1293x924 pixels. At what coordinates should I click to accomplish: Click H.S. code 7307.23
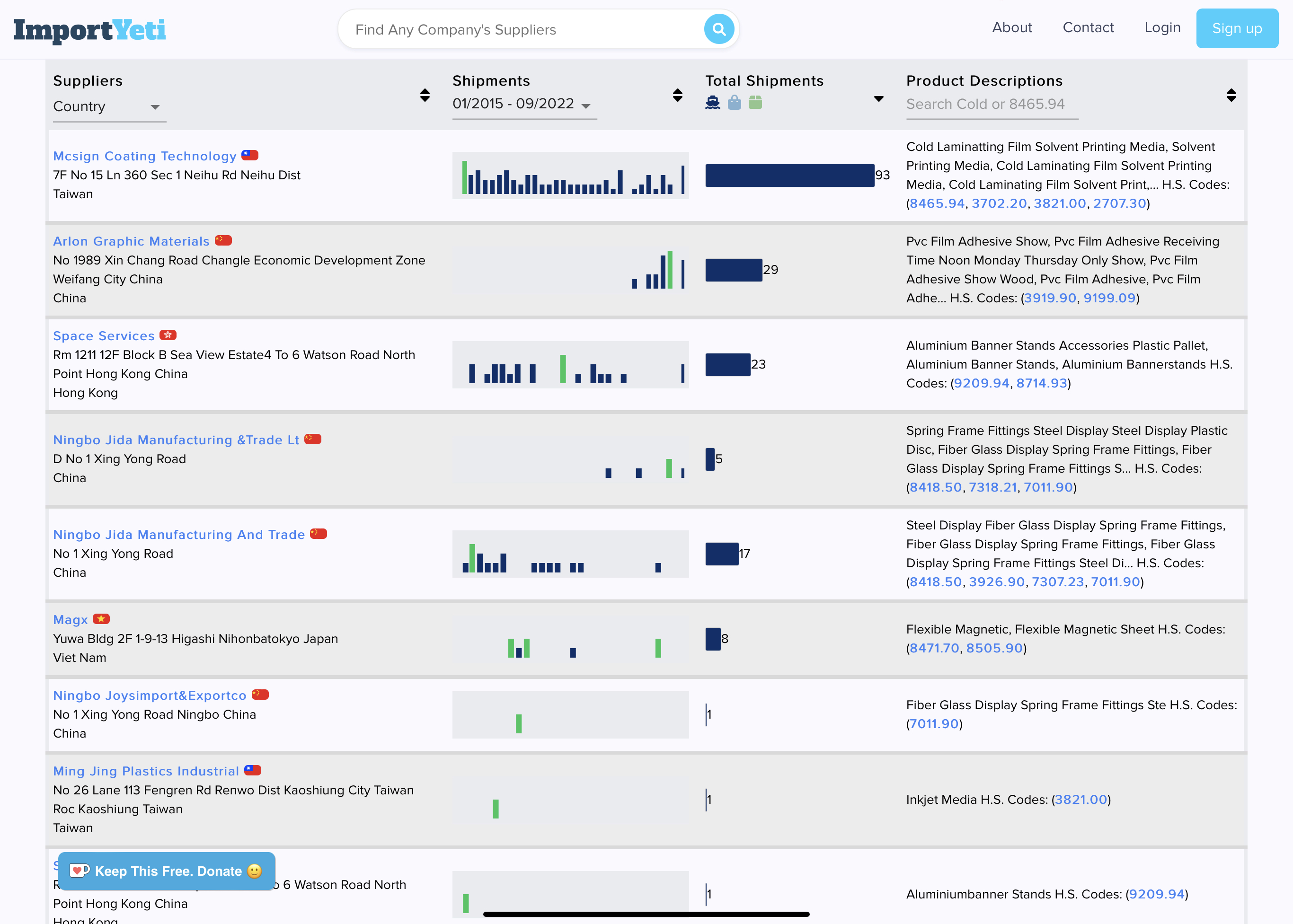(1058, 581)
